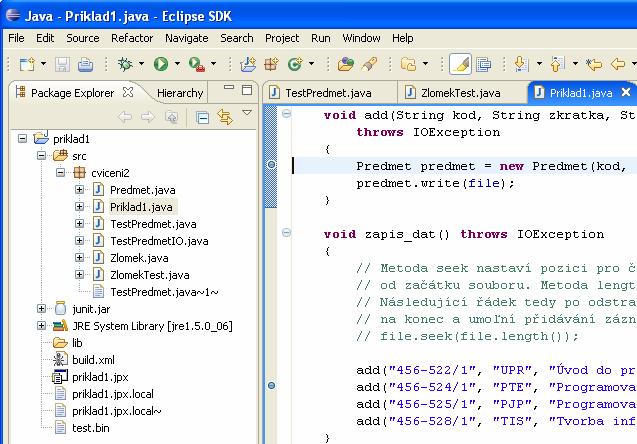Expand the junit.jar node
The height and width of the screenshot is (444, 637).
coord(41,309)
